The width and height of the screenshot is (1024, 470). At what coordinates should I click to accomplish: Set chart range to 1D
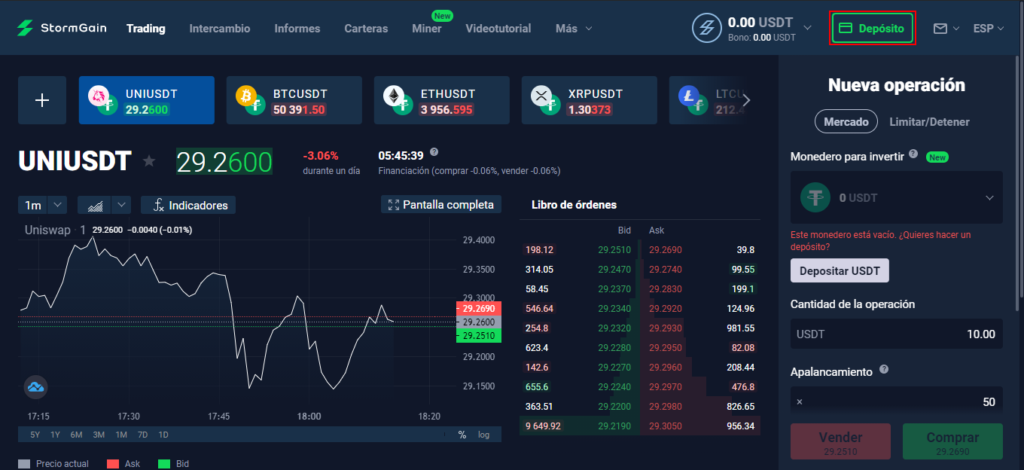163,435
